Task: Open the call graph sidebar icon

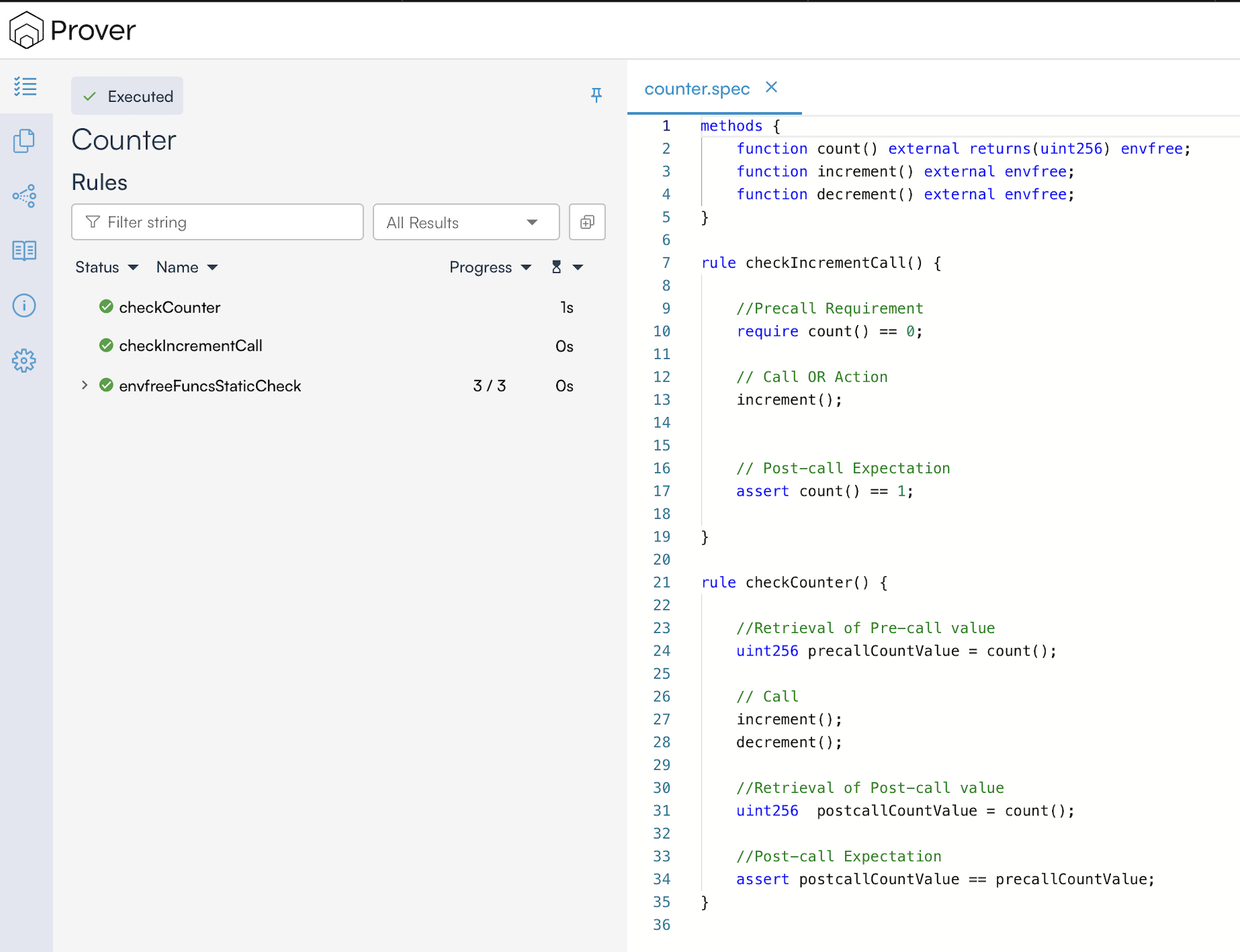Action: point(24,196)
